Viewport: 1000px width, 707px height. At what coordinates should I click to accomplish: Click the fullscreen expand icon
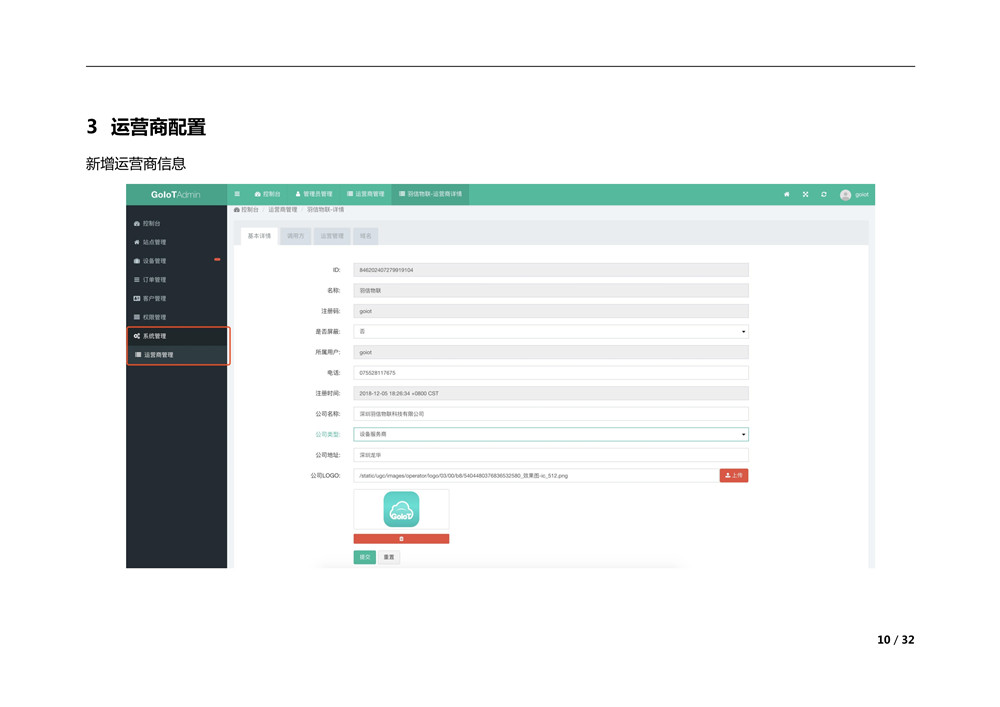[x=805, y=194]
